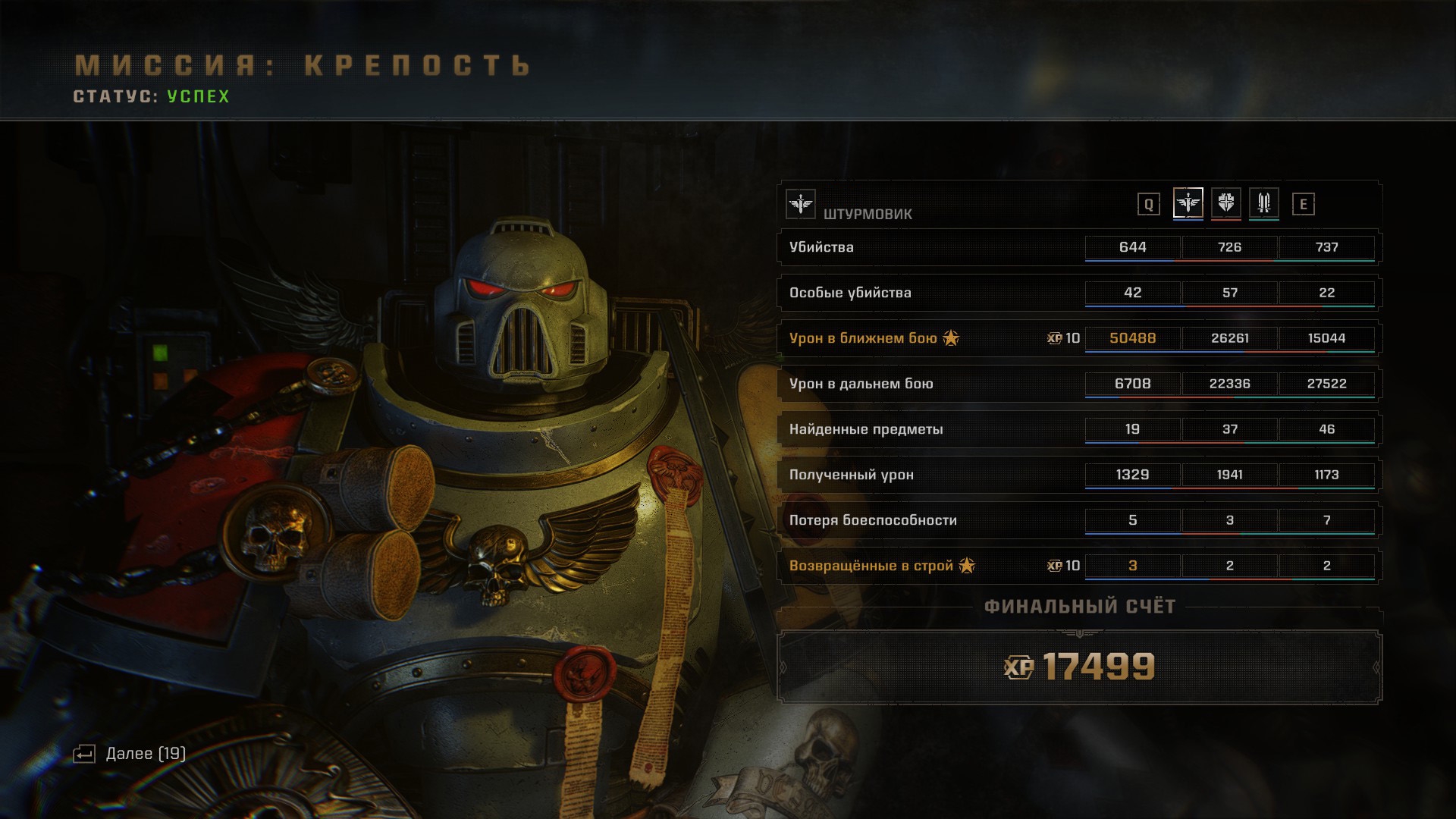This screenshot has width=1456, height=819.
Task: Click the Финальный счёт score panel
Action: [1079, 667]
